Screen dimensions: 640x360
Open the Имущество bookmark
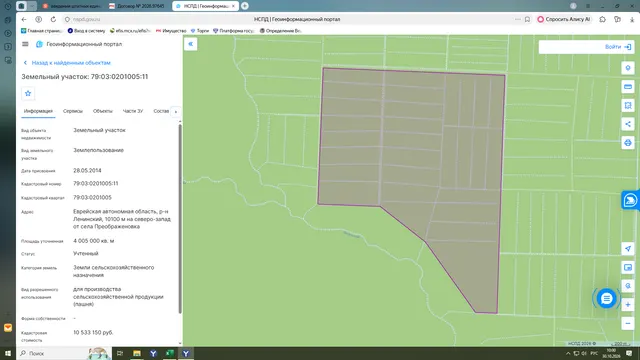pyautogui.click(x=171, y=31)
